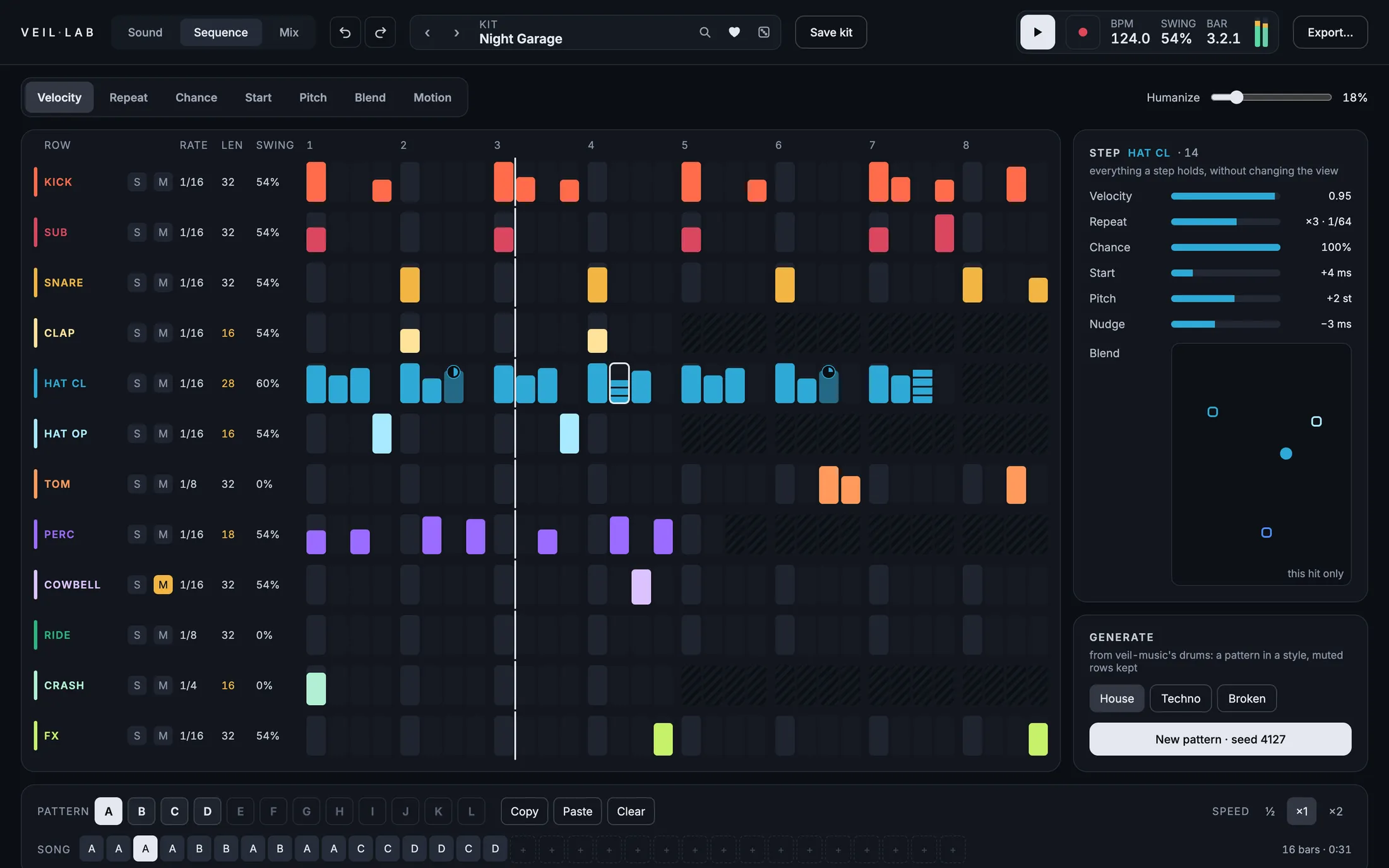Solo the KICK row
1389x868 pixels.
tap(137, 182)
